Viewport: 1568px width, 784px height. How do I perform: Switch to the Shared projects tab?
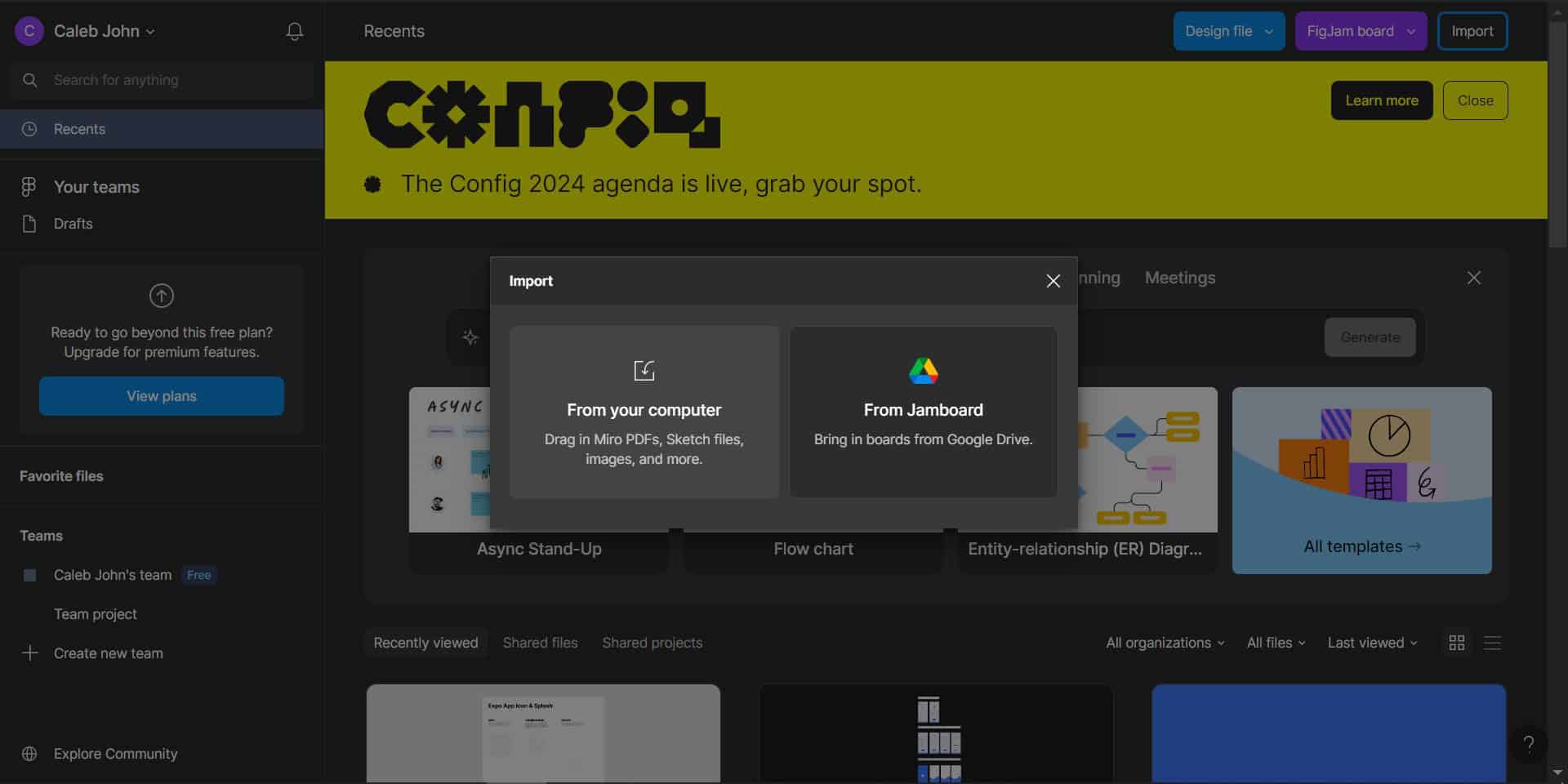[652, 643]
